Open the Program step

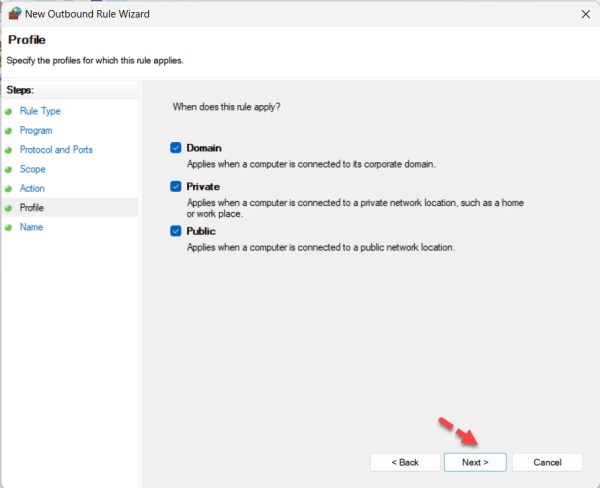(36, 130)
